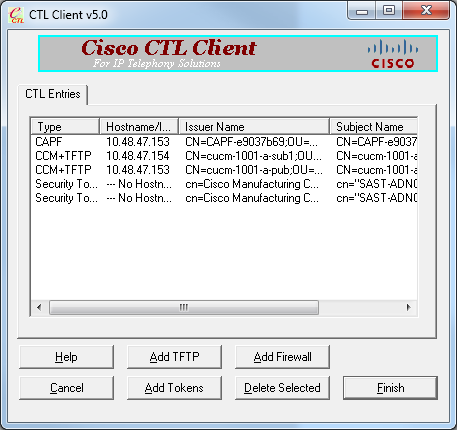
Task: Click the horizontal scrollbar right arrow
Action: pyautogui.click(x=409, y=307)
